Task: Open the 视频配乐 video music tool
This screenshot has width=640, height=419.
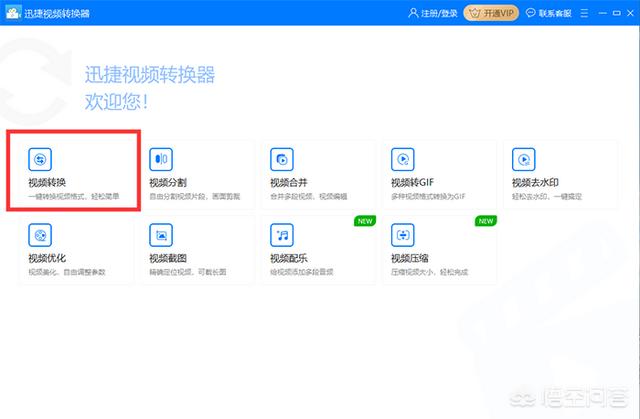Action: (317, 249)
